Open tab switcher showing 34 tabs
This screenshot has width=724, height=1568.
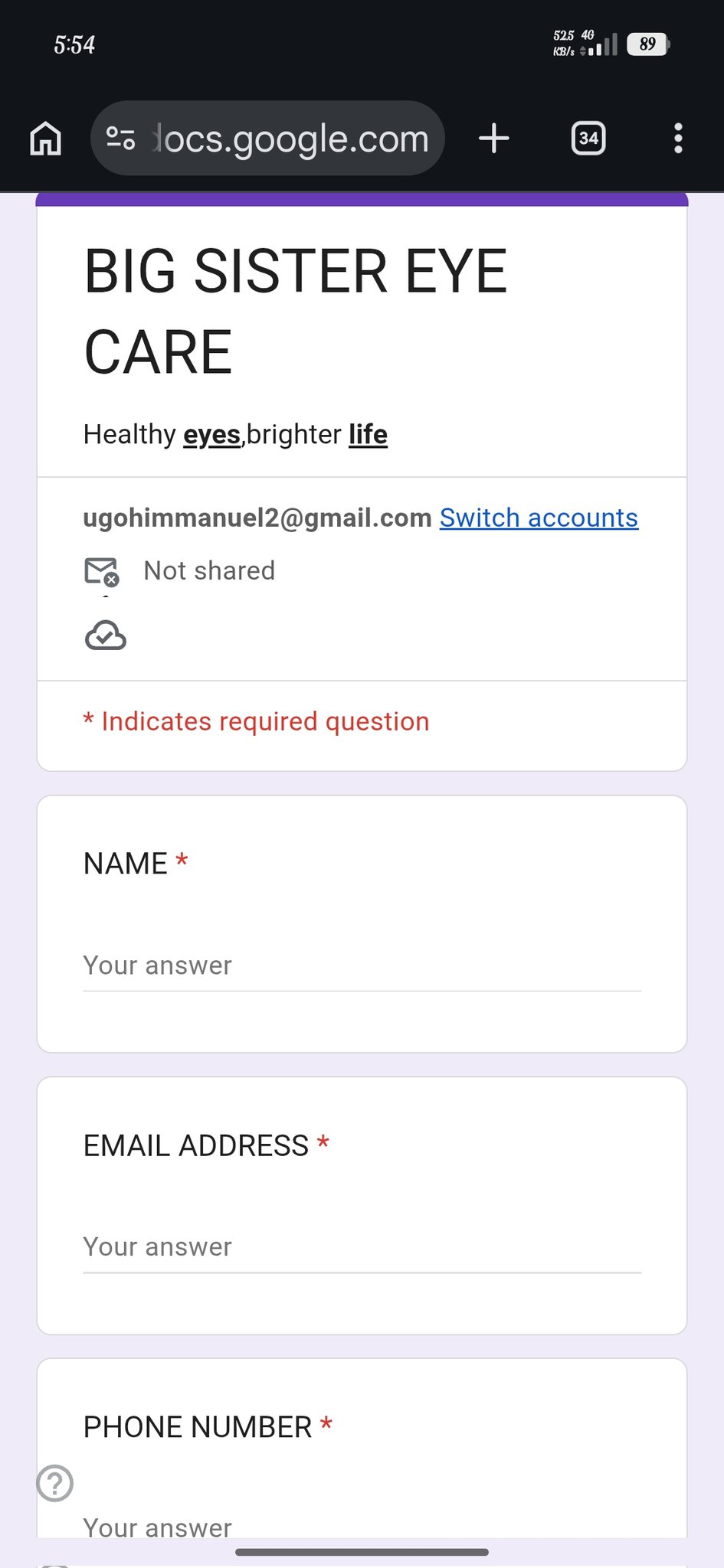click(588, 139)
